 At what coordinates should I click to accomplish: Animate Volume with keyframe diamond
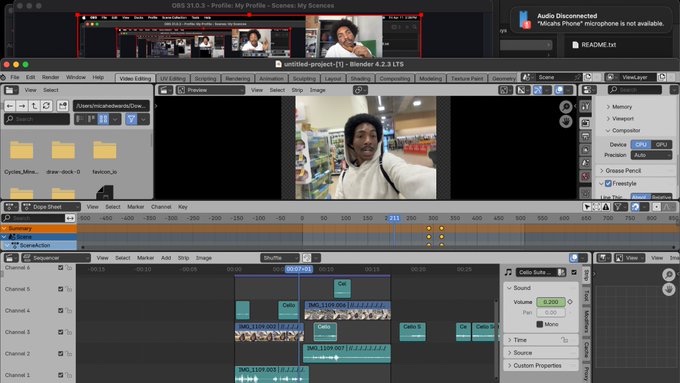[570, 302]
